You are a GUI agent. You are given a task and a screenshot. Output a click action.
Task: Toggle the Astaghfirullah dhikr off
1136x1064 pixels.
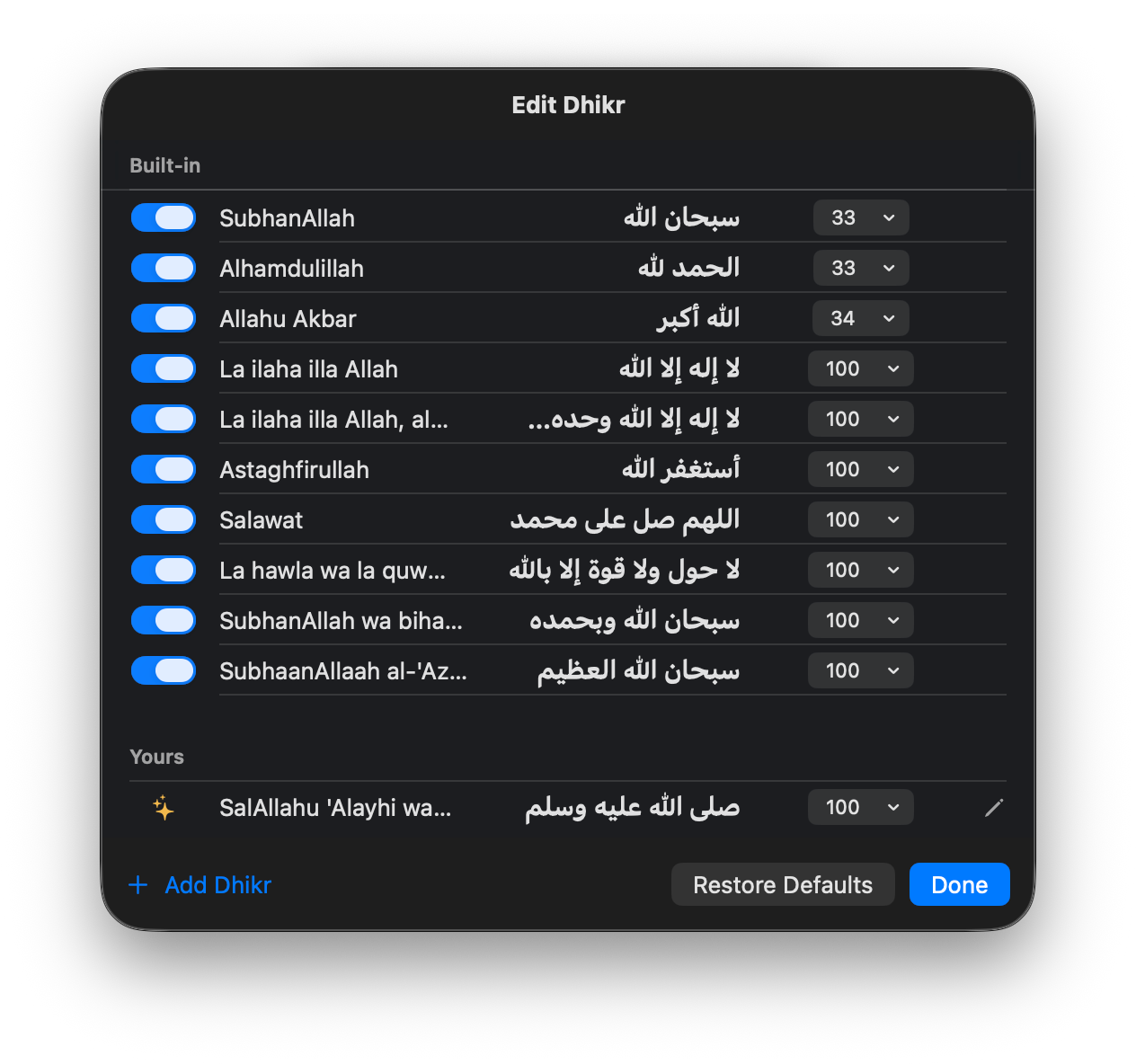[x=164, y=469]
